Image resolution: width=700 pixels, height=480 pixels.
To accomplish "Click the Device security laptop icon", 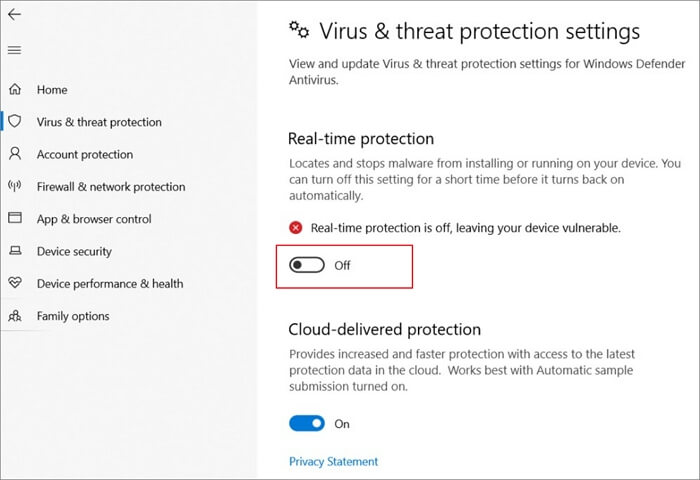I will (x=15, y=252).
